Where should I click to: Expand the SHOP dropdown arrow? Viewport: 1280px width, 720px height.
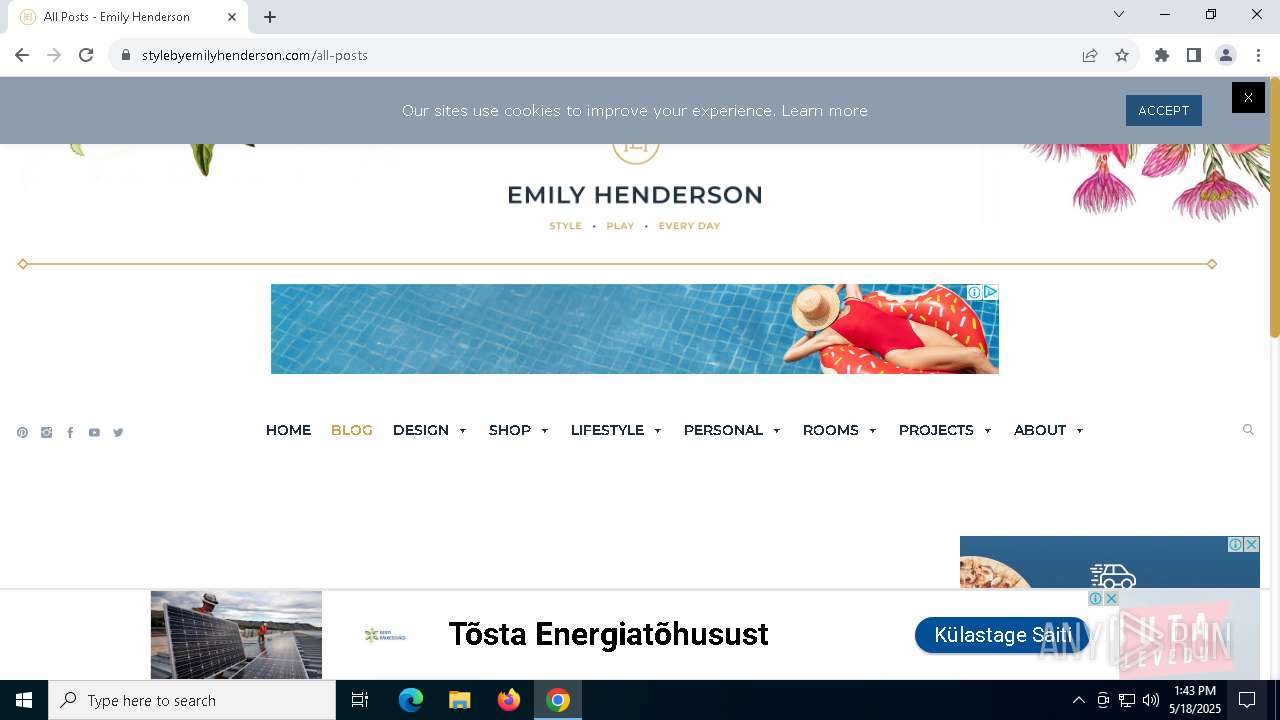tap(545, 431)
